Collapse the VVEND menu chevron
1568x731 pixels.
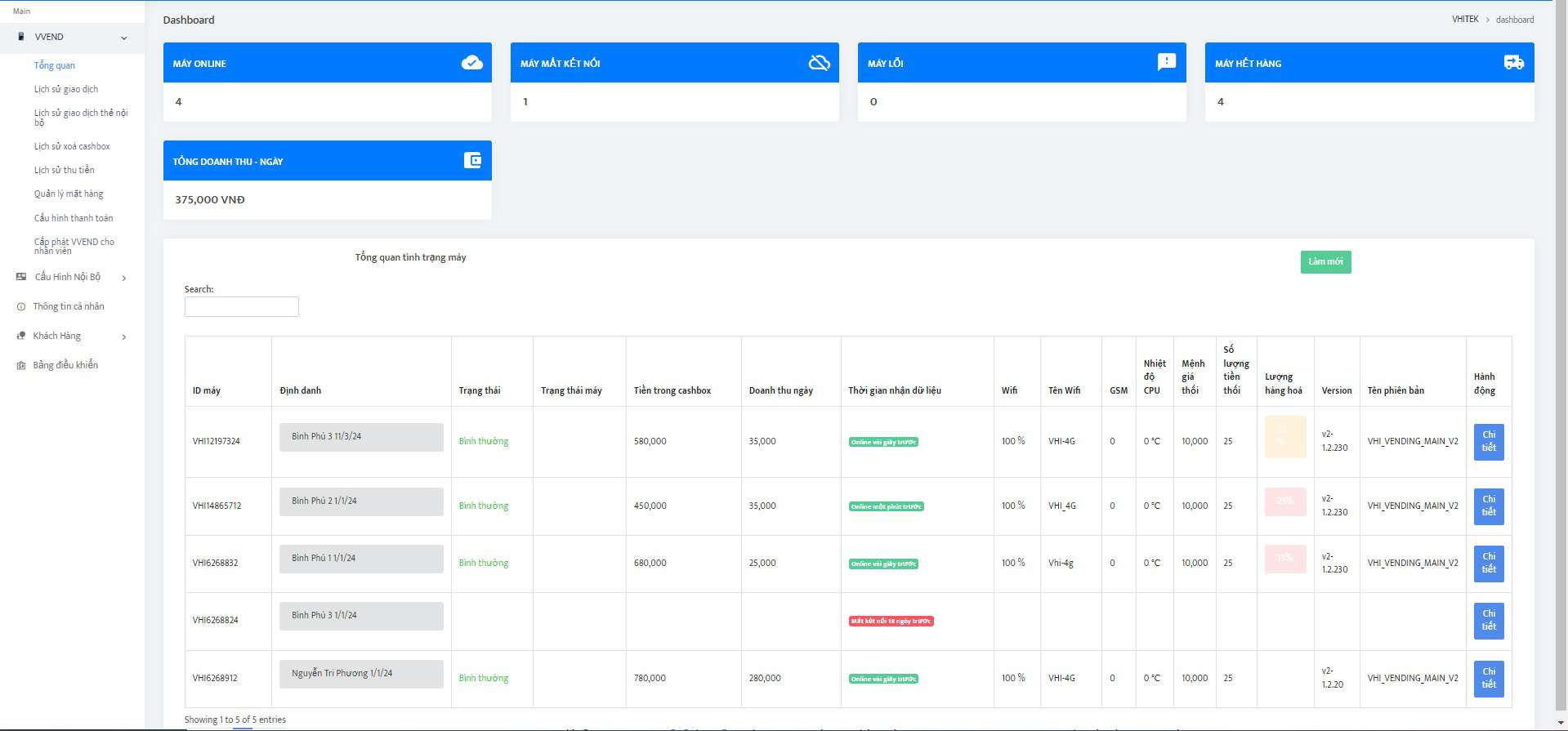pos(124,38)
